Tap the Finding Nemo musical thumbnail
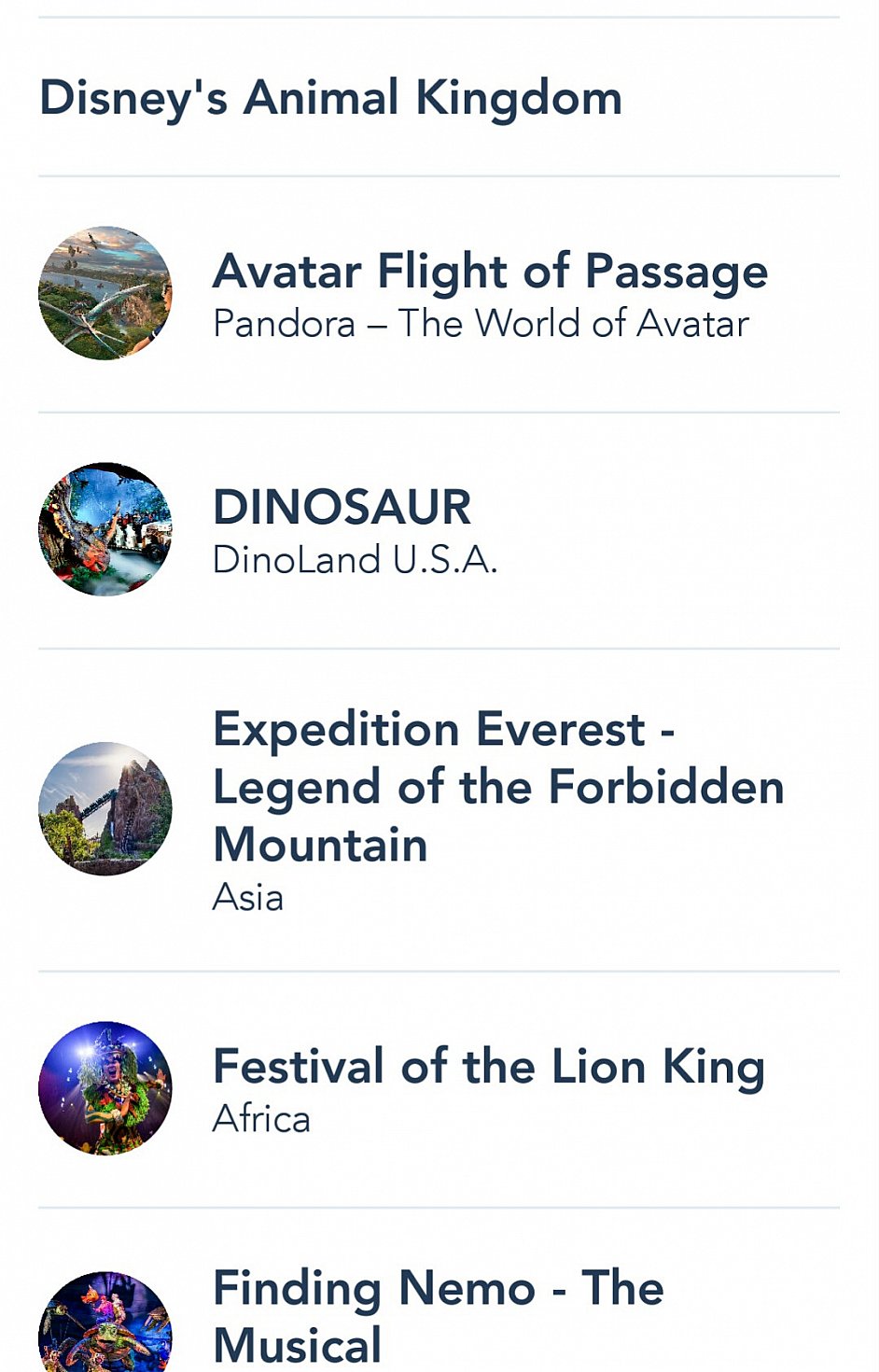This screenshot has height=1372, width=879. pos(105,1322)
